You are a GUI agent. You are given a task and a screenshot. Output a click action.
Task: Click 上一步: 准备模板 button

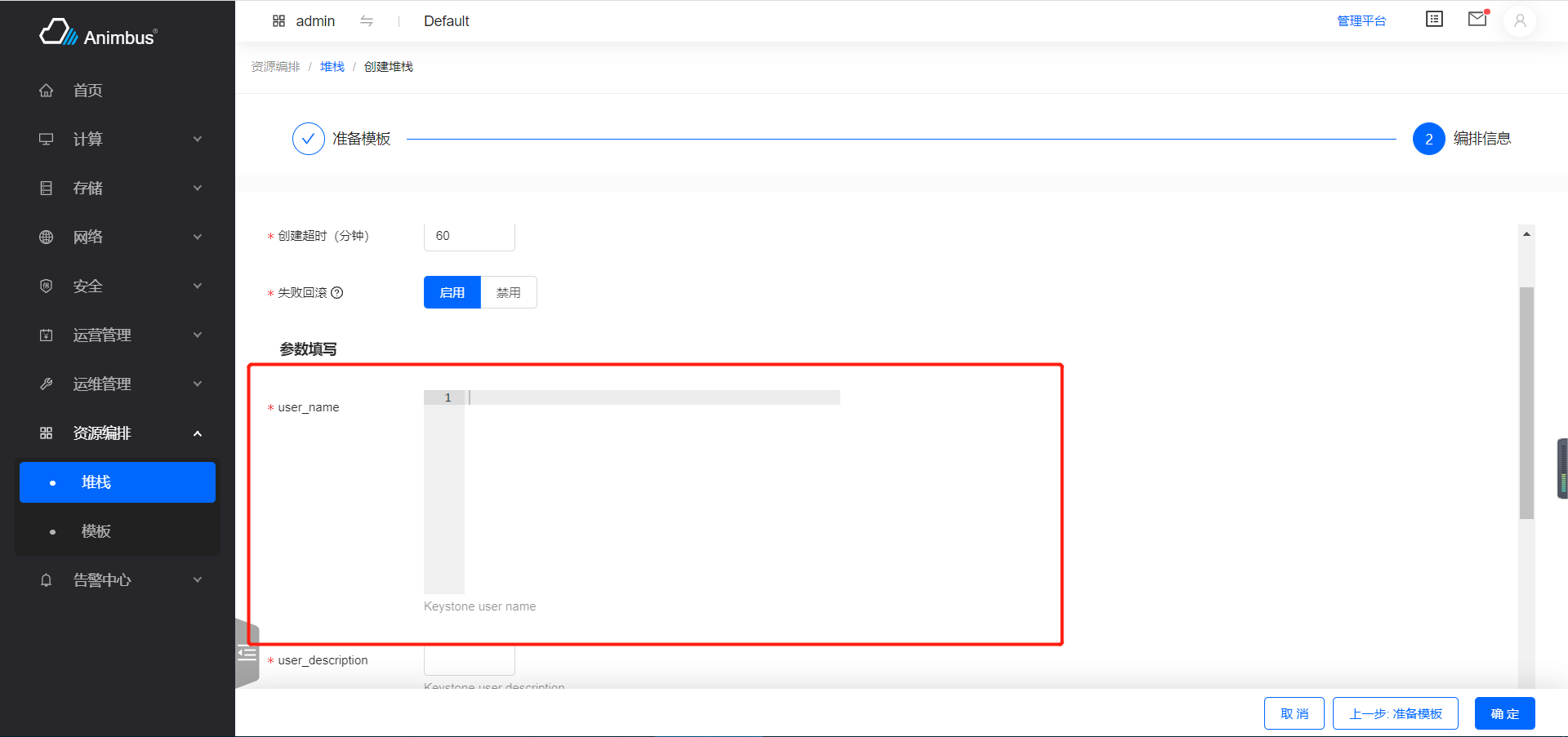(1395, 713)
